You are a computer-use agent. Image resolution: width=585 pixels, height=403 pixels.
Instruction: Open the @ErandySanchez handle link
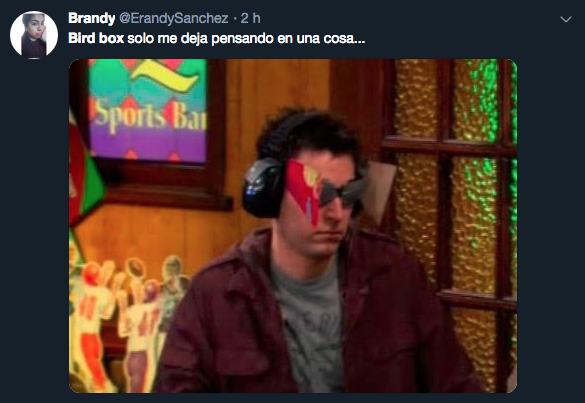(x=173, y=18)
